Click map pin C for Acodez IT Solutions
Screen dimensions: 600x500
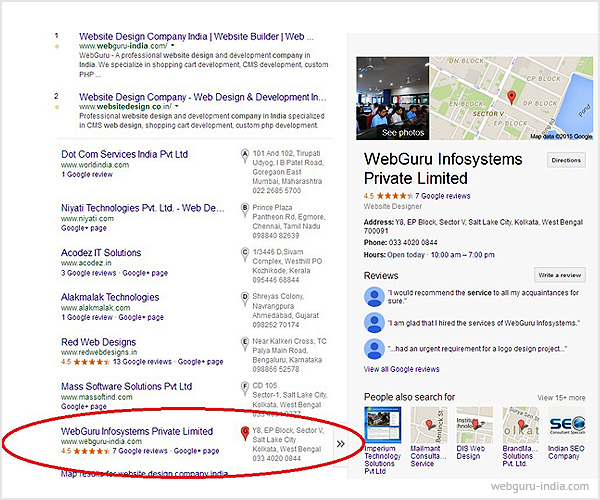pyautogui.click(x=245, y=254)
